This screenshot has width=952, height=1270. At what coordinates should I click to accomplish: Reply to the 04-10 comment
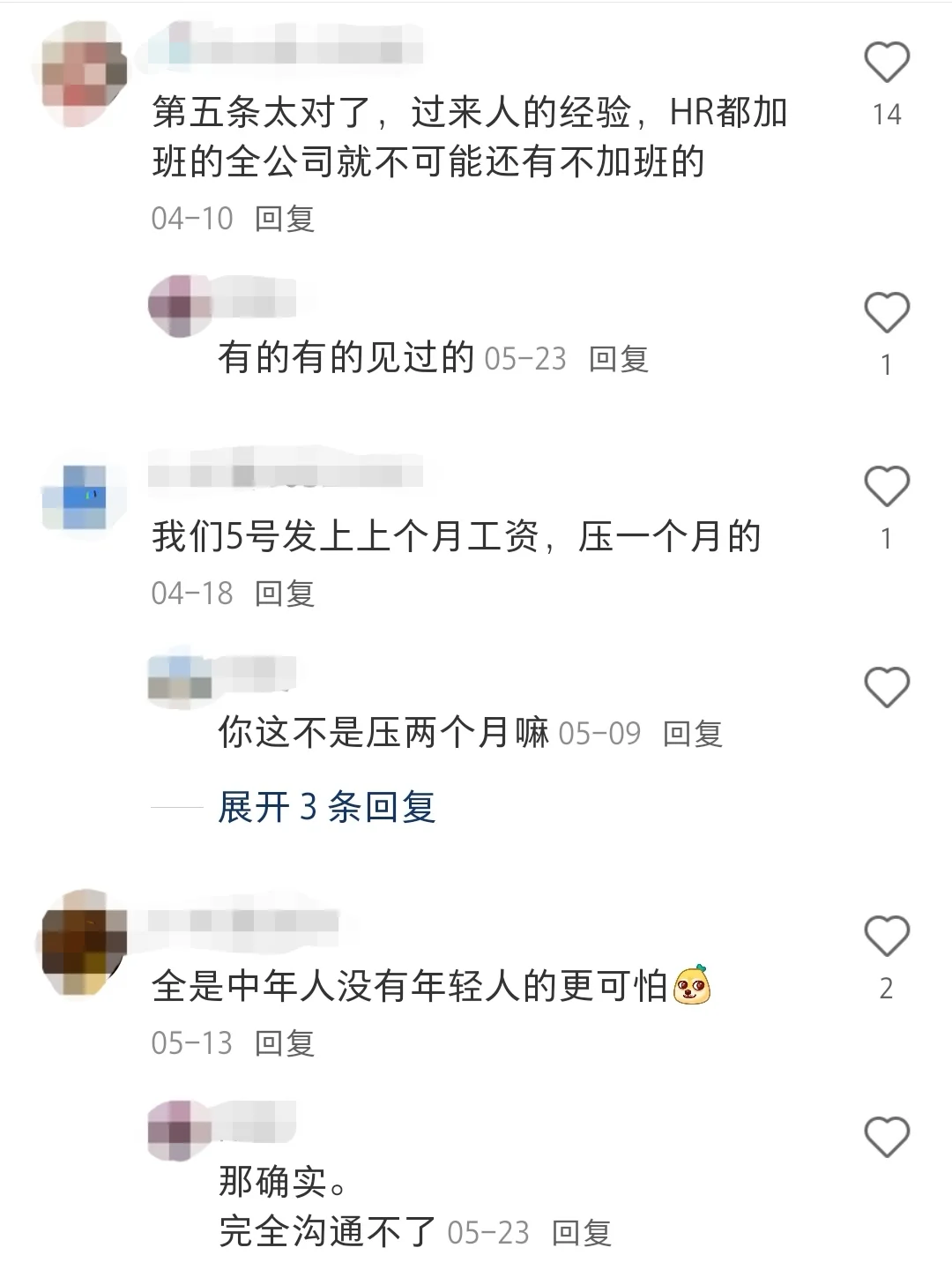(285, 219)
